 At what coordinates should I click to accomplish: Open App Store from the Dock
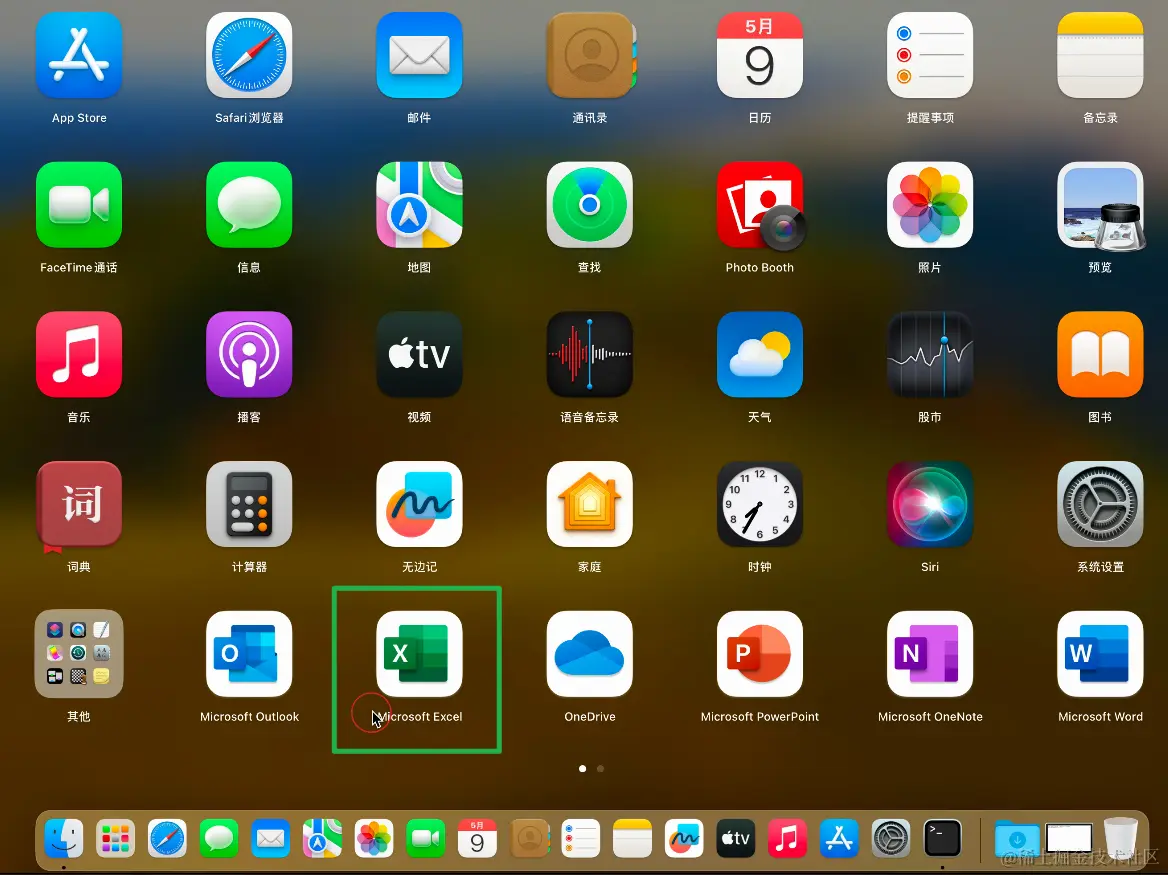click(x=840, y=839)
